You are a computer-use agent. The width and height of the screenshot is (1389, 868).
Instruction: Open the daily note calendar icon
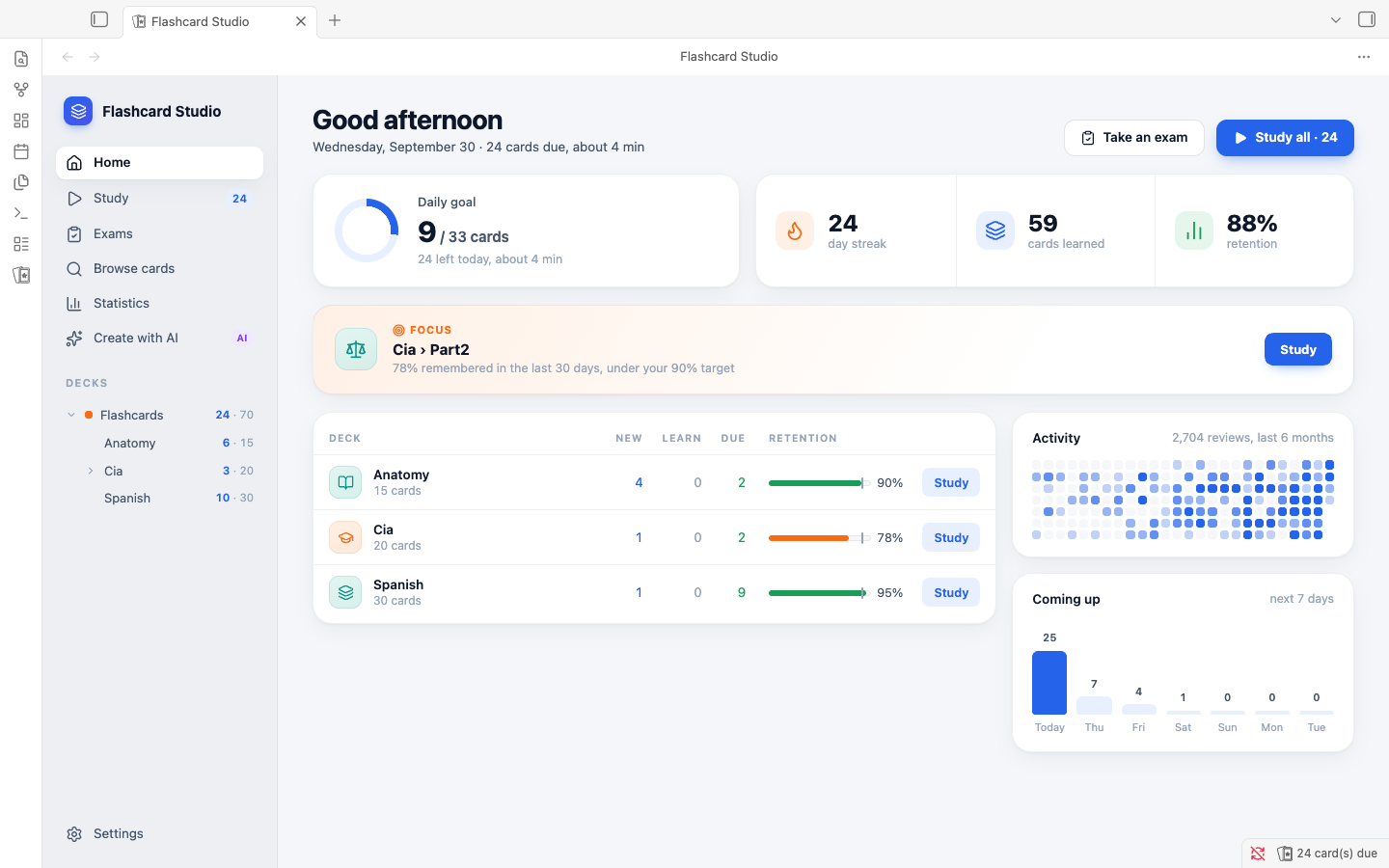point(21,151)
